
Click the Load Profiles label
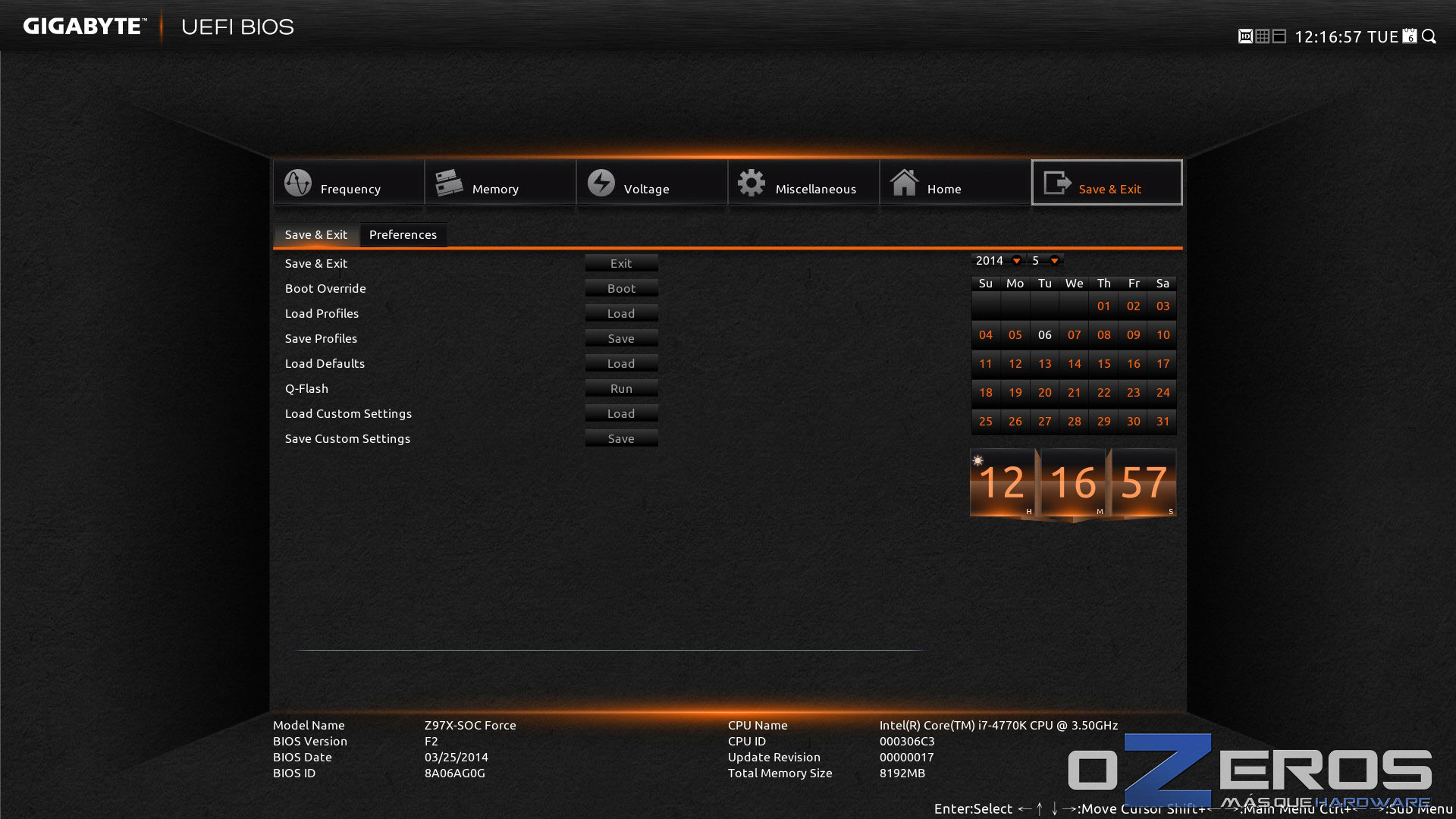(x=322, y=313)
